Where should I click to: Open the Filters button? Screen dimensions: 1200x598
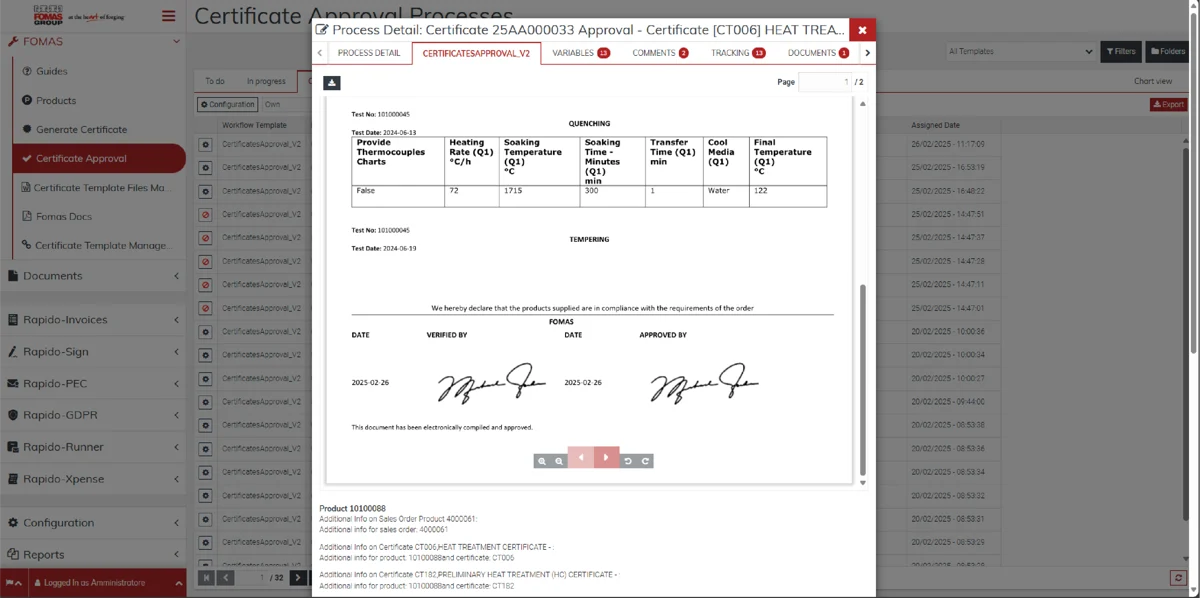coord(1121,51)
